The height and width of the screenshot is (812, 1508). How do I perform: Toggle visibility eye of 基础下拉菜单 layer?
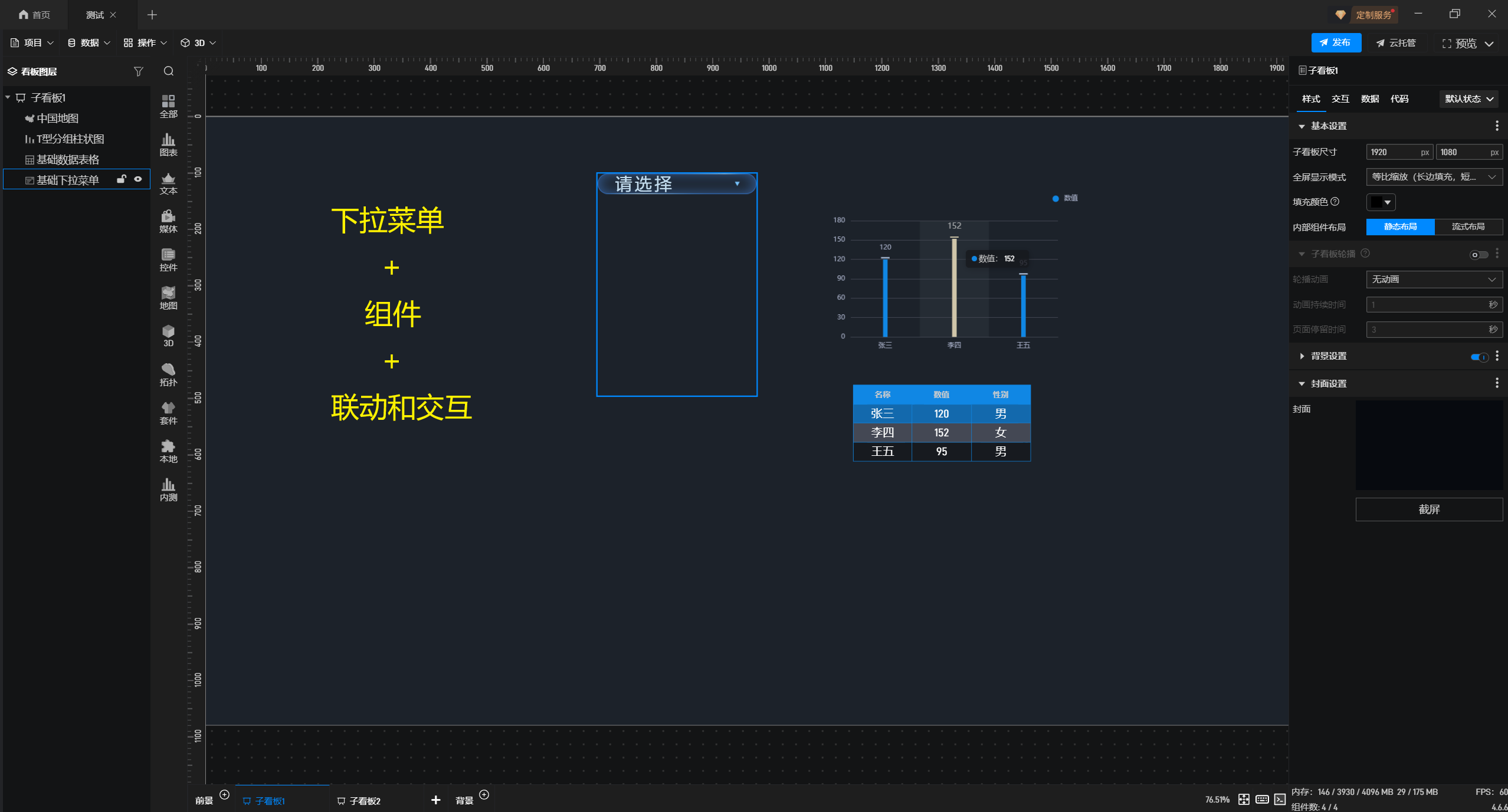[x=138, y=179]
